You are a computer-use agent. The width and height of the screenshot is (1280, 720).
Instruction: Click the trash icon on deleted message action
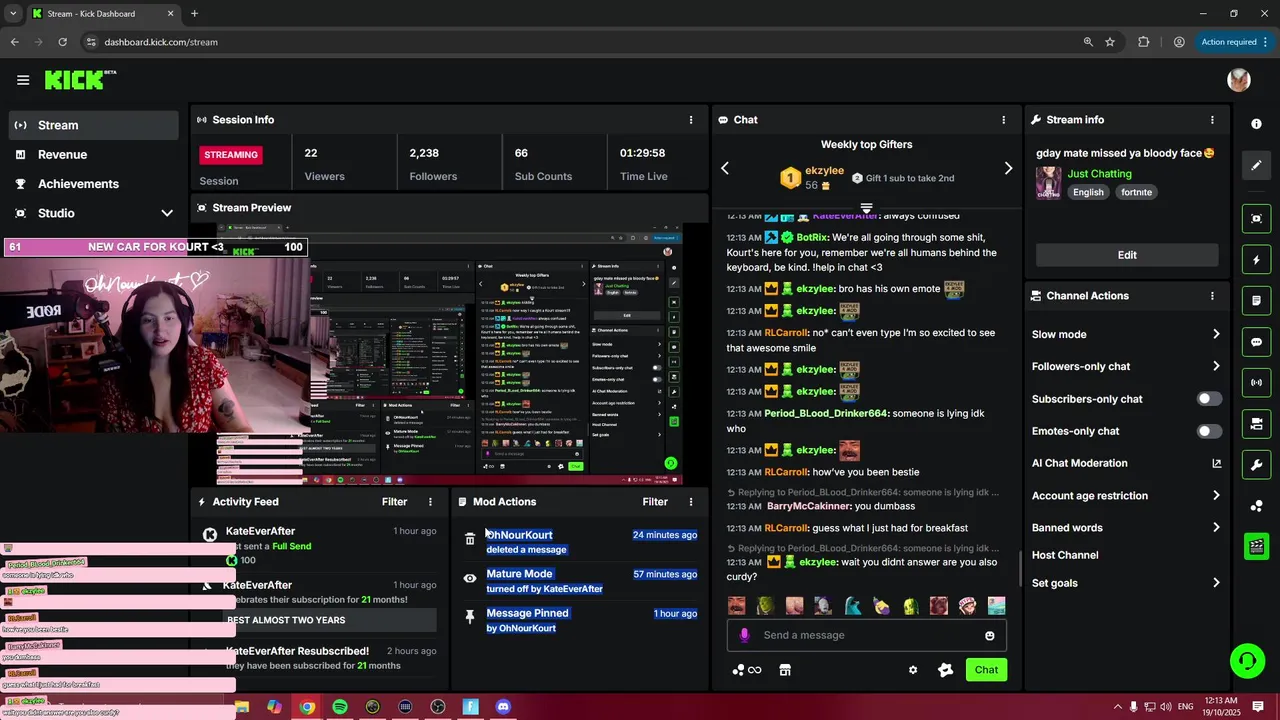pyautogui.click(x=470, y=539)
